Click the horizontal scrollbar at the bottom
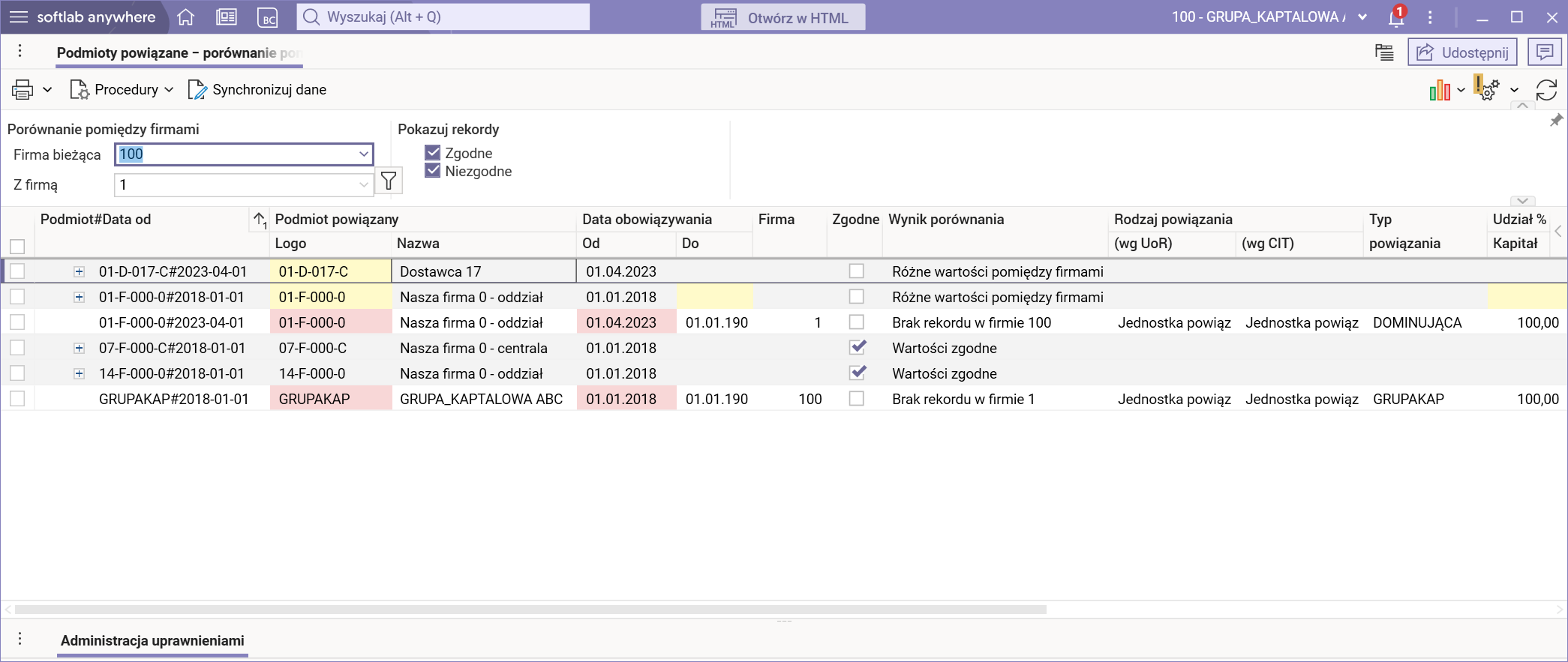The height and width of the screenshot is (662, 1568). click(530, 610)
